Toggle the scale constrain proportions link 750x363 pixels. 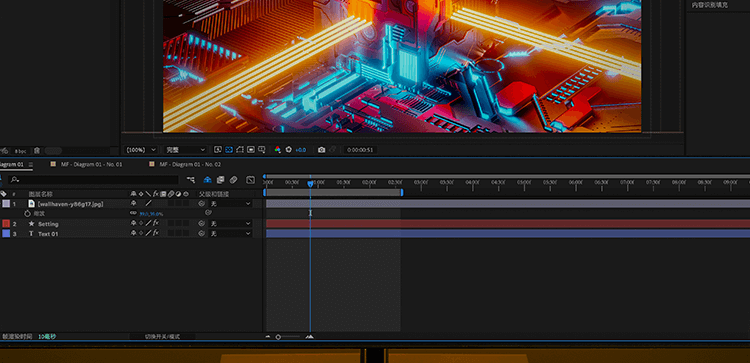[133, 213]
